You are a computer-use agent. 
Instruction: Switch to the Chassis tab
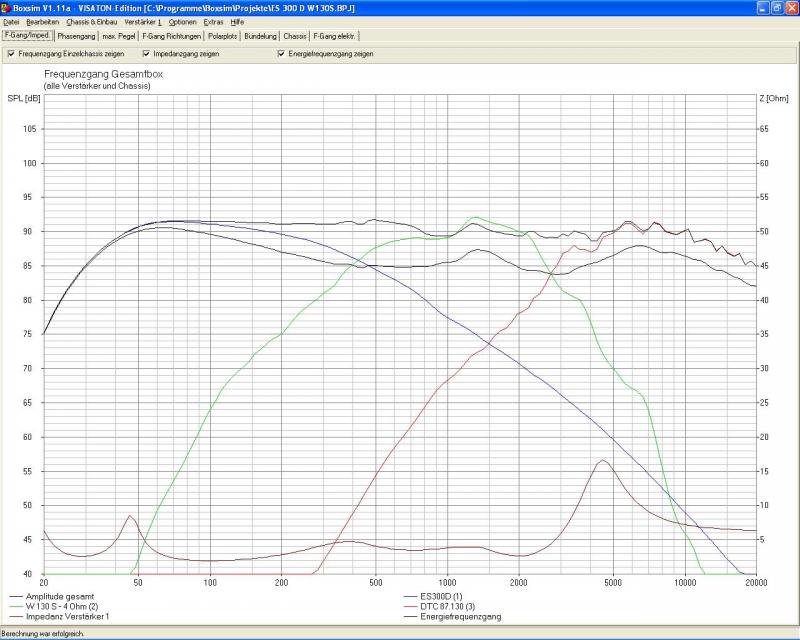click(x=296, y=36)
